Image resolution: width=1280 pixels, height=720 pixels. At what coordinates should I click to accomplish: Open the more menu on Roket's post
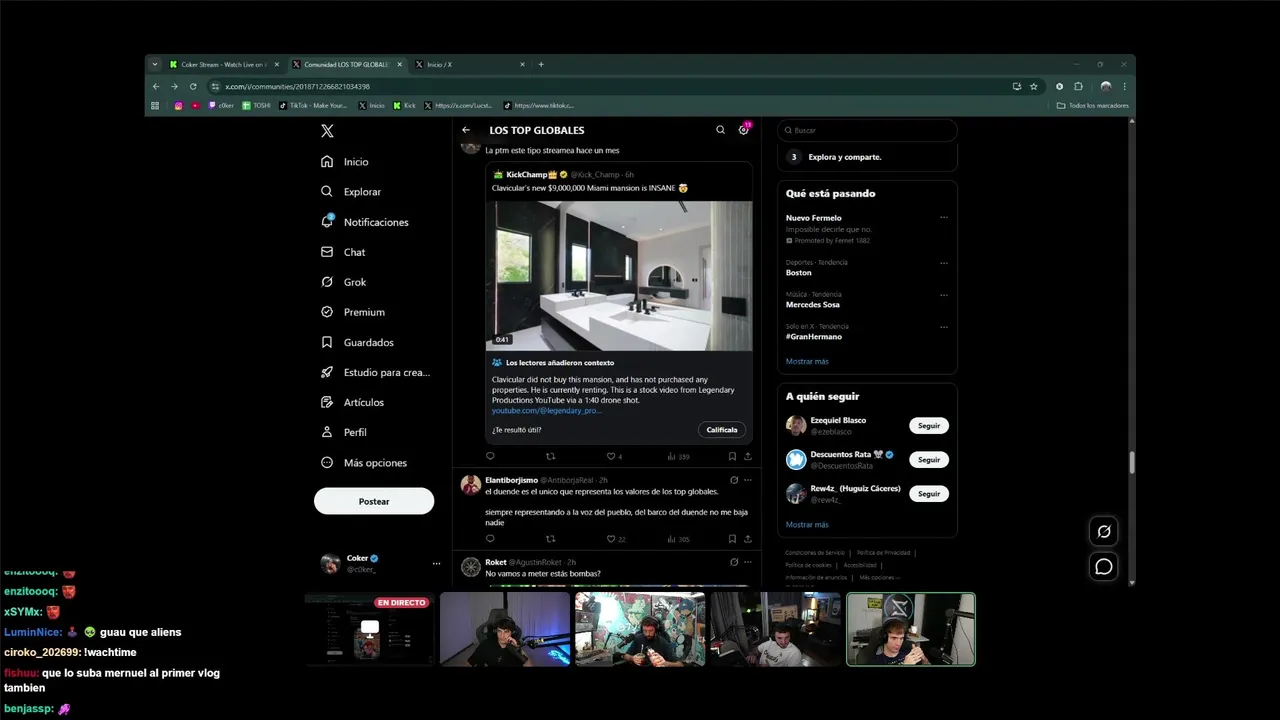point(748,562)
